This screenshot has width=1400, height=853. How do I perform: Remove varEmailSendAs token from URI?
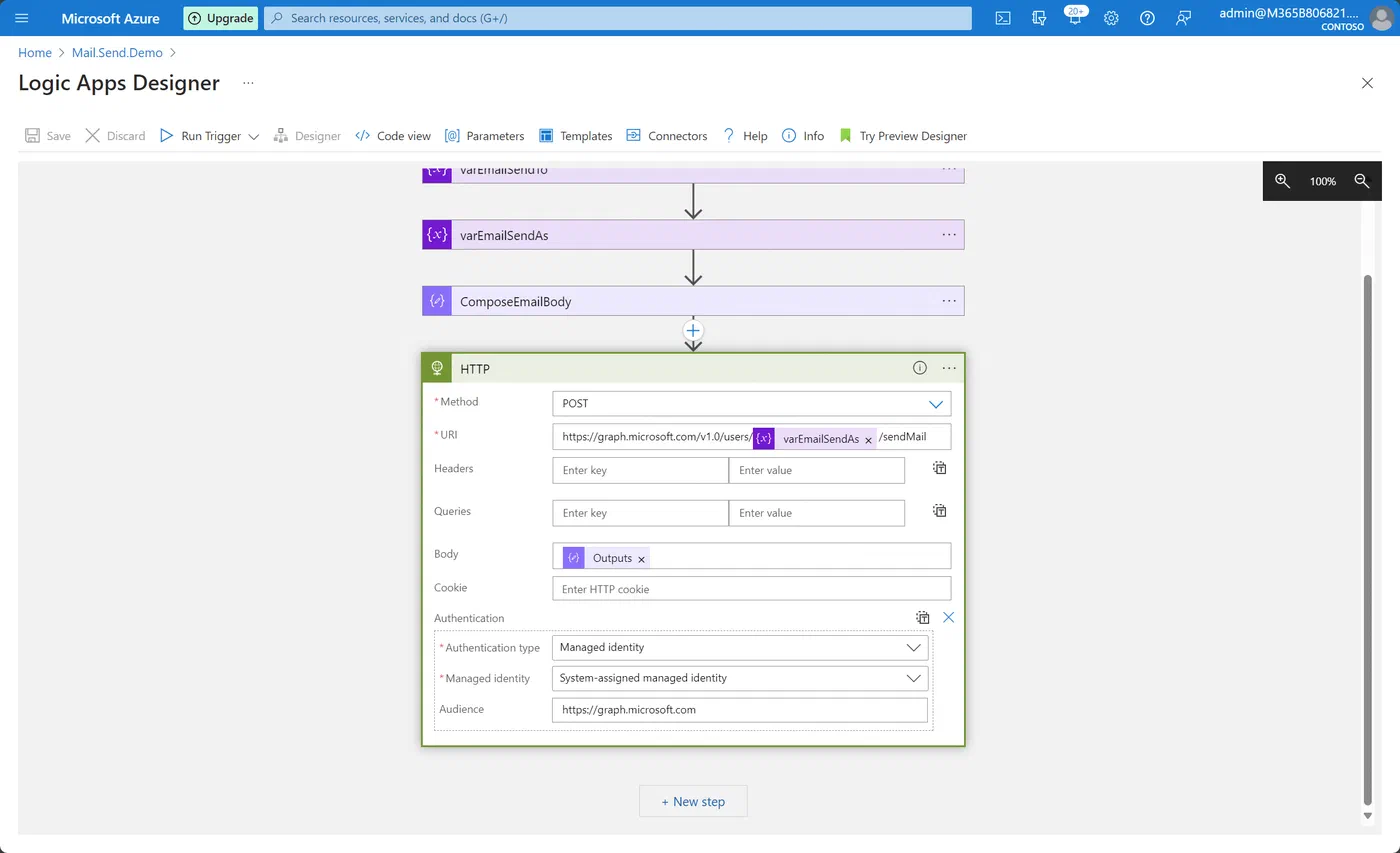click(x=868, y=440)
